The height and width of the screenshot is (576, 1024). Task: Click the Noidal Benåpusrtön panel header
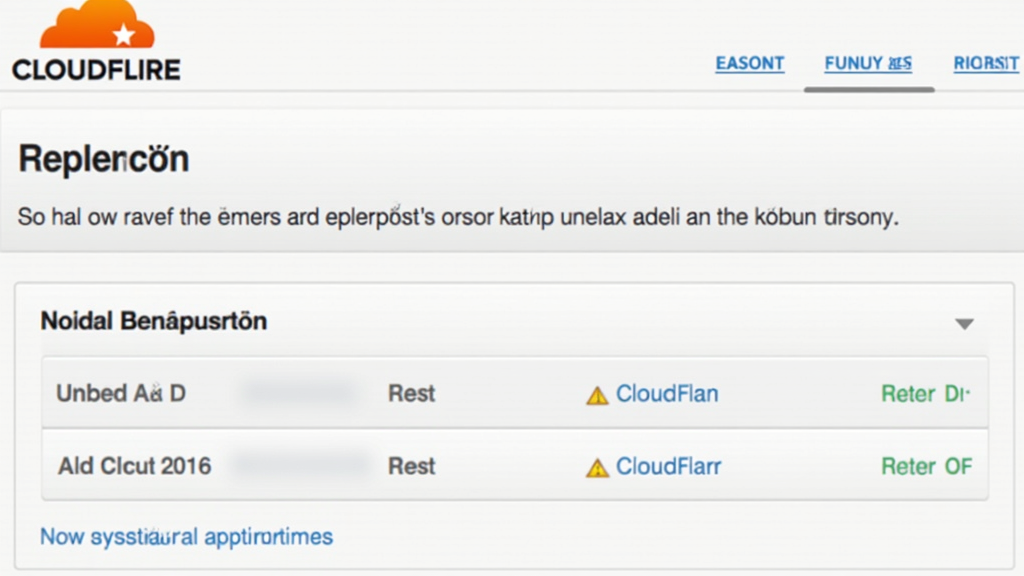[154, 321]
